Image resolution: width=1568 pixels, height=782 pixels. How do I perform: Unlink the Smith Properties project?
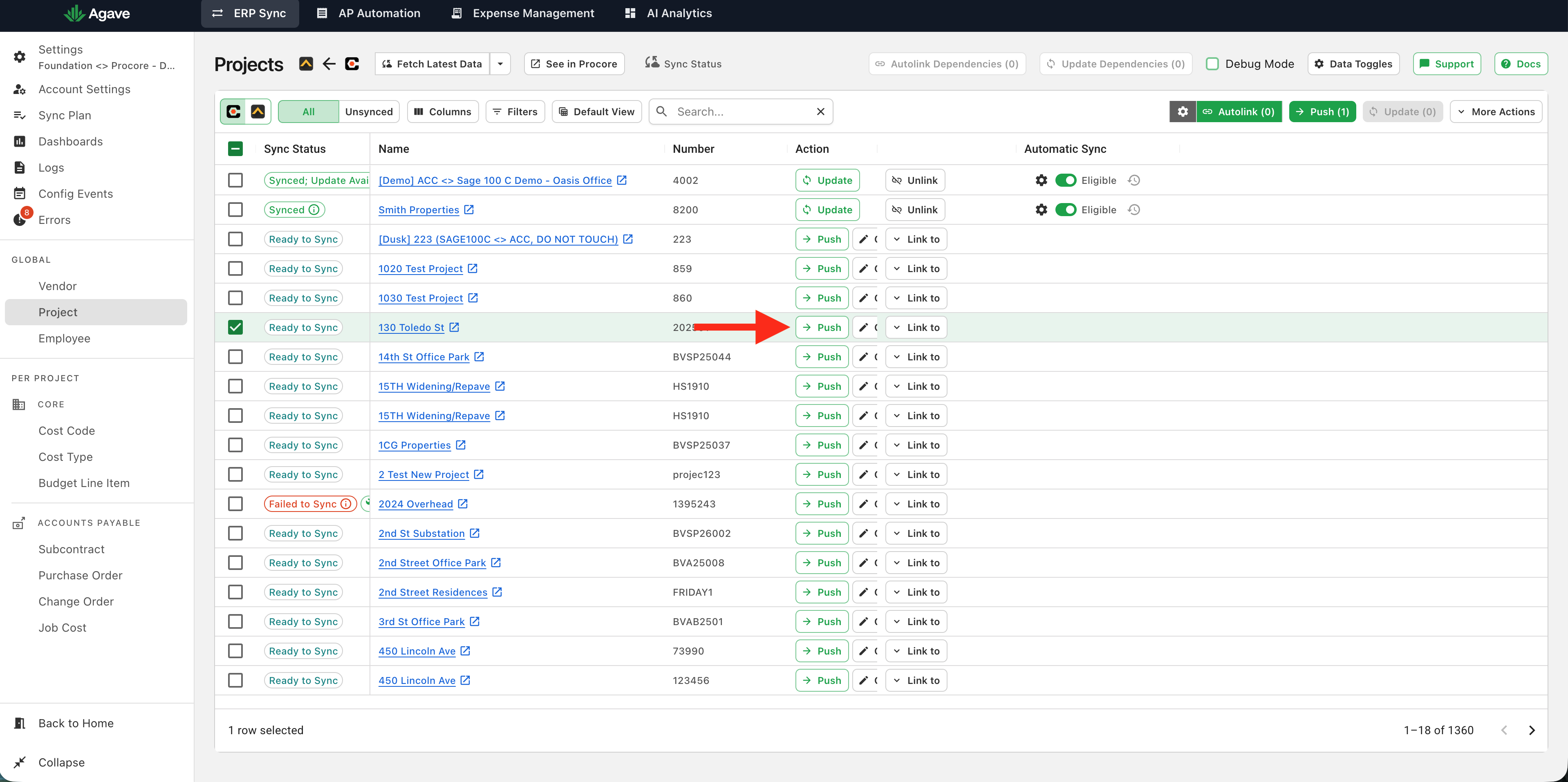coord(915,209)
